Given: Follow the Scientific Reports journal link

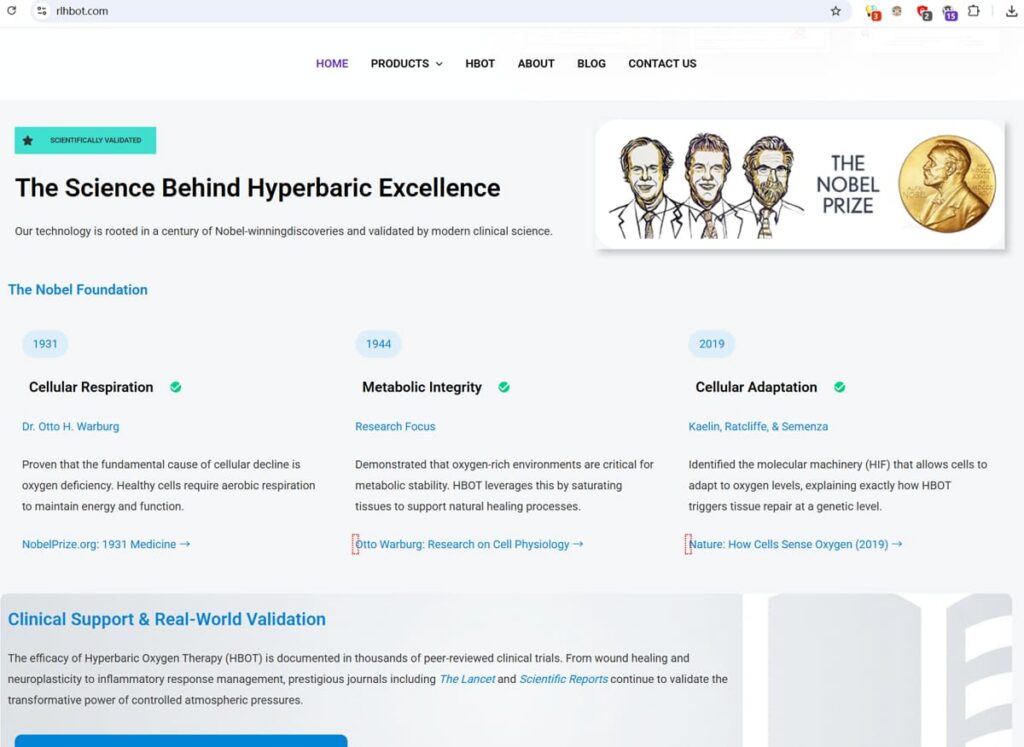Looking at the screenshot, I should tap(564, 679).
